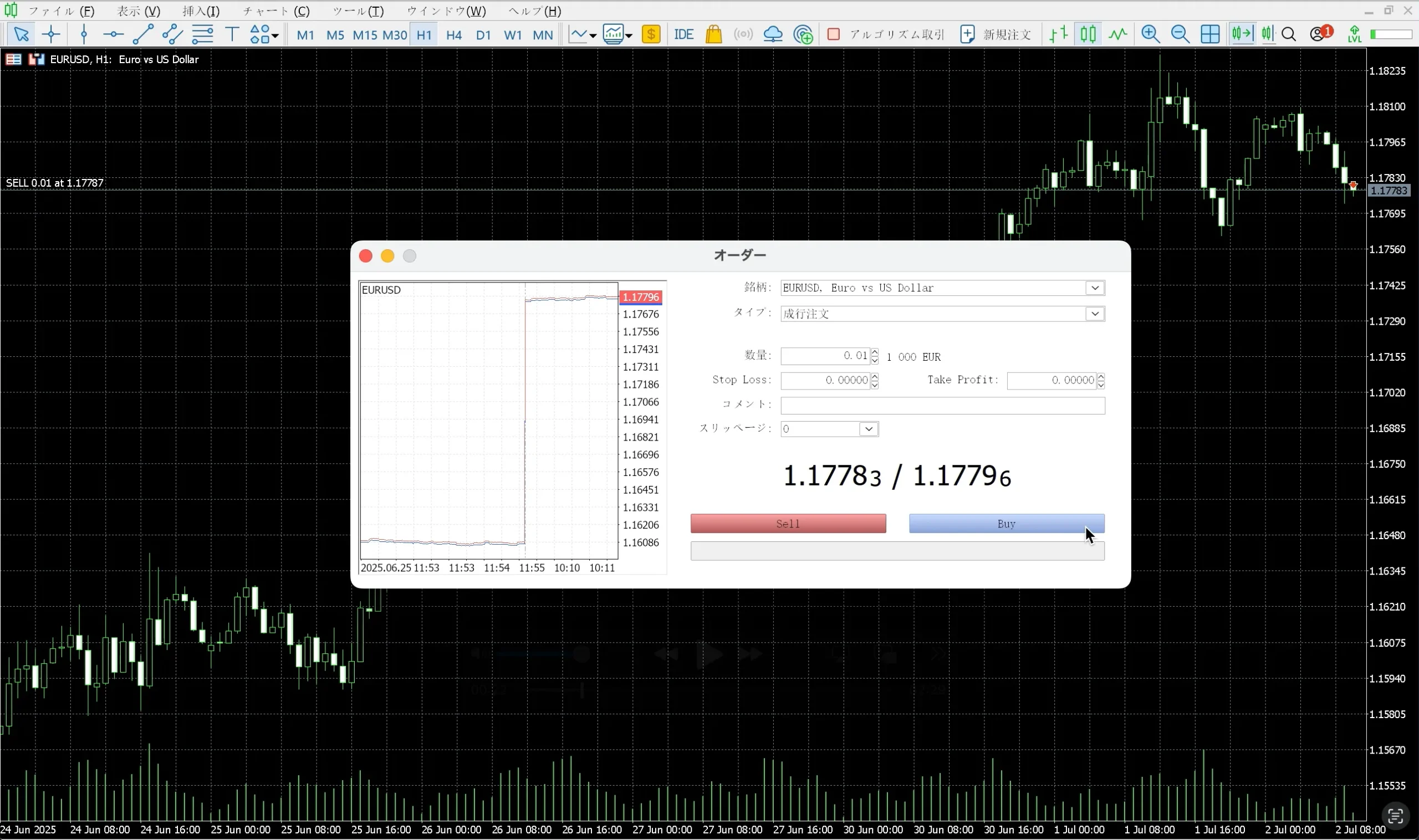Zoom in on the chart
The image size is (1419, 840).
tap(1150, 34)
